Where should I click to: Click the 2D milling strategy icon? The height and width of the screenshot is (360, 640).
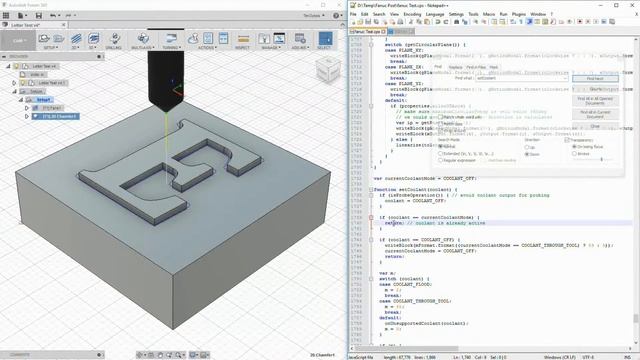(x=76, y=38)
